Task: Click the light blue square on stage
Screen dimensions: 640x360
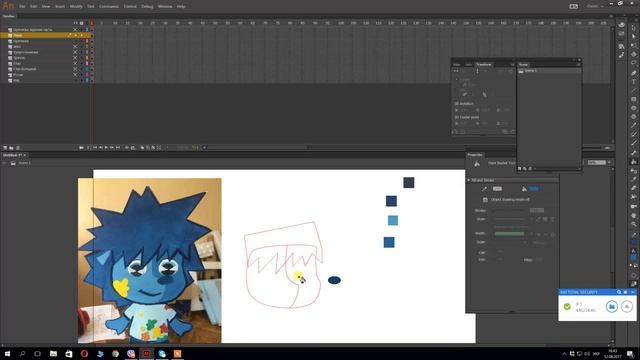Action: (x=393, y=221)
